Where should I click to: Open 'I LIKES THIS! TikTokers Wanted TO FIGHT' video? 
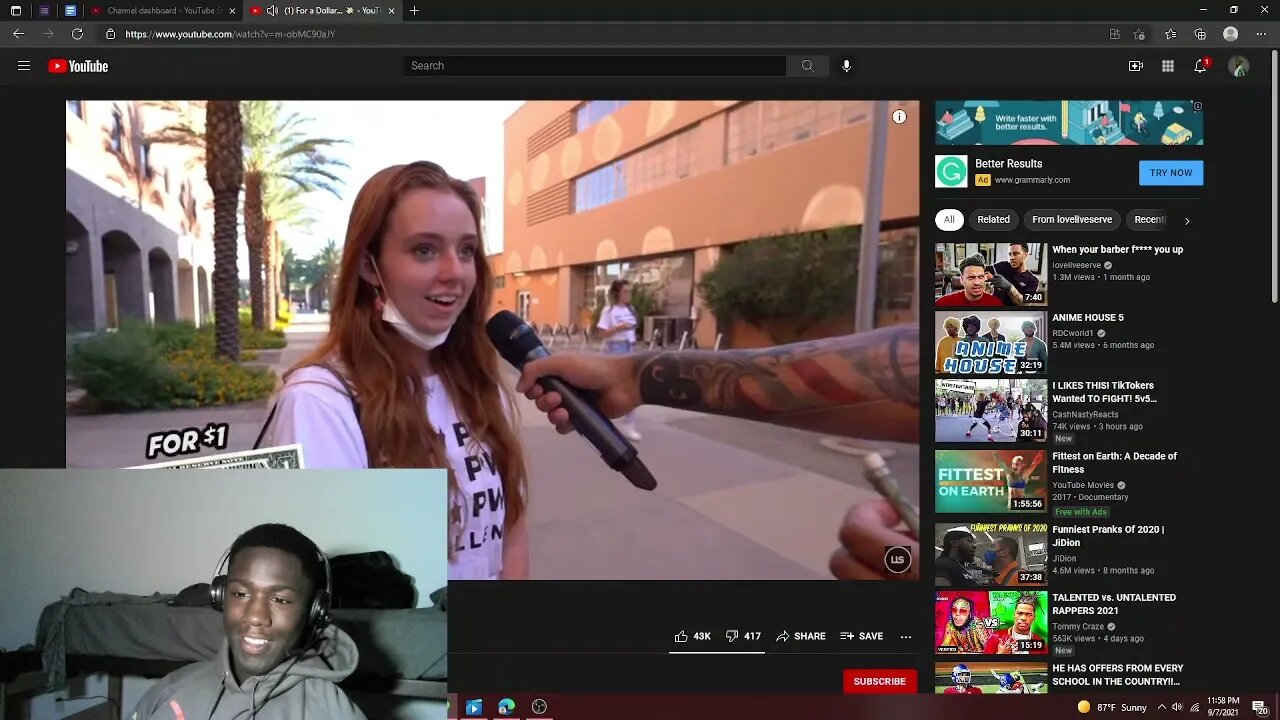click(1104, 392)
